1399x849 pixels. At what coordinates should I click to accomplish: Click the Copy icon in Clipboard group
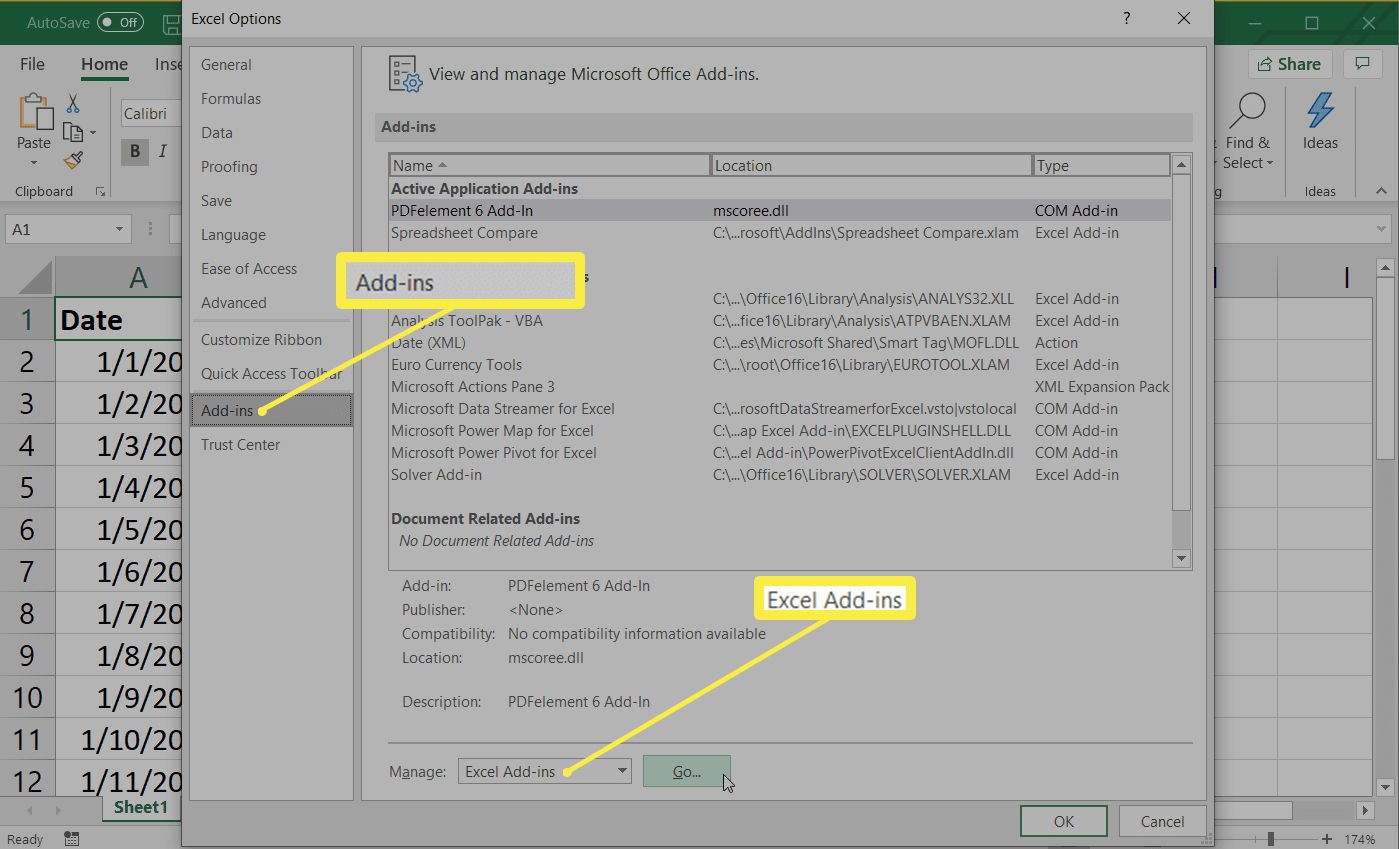click(73, 132)
